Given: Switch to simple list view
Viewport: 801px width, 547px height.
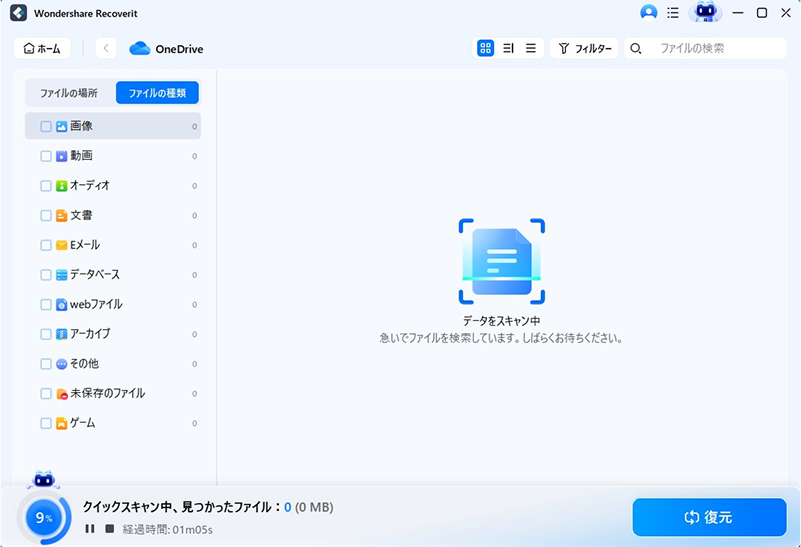Looking at the screenshot, I should (x=530, y=48).
